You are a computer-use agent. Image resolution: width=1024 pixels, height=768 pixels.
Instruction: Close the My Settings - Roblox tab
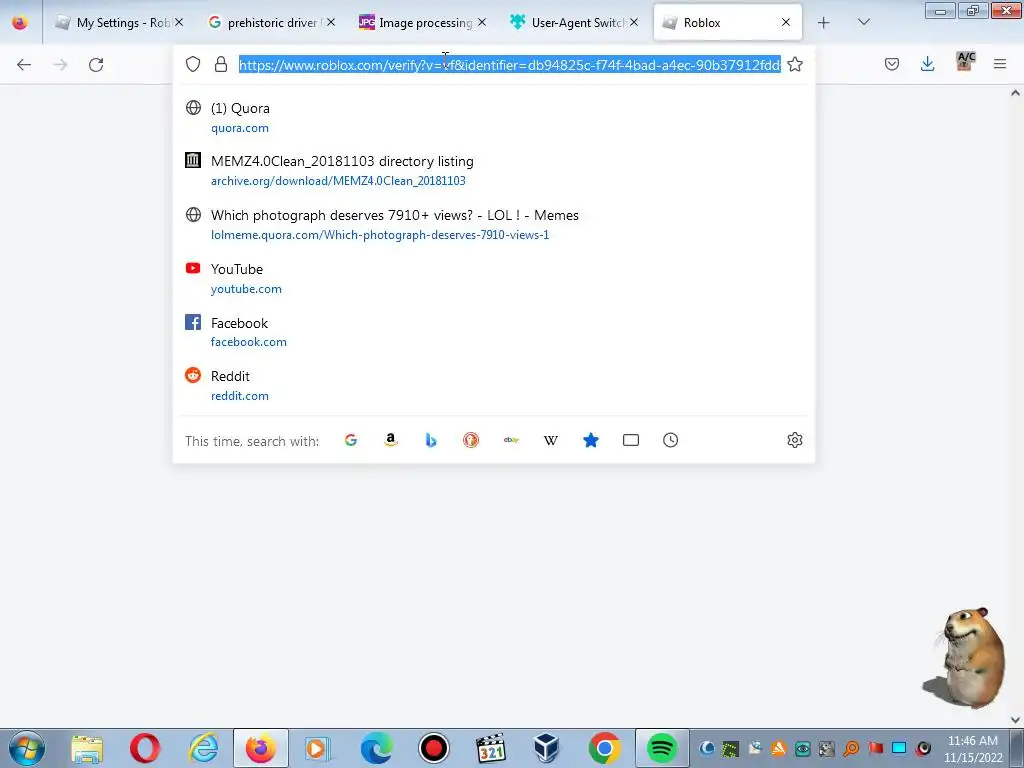pyautogui.click(x=179, y=22)
